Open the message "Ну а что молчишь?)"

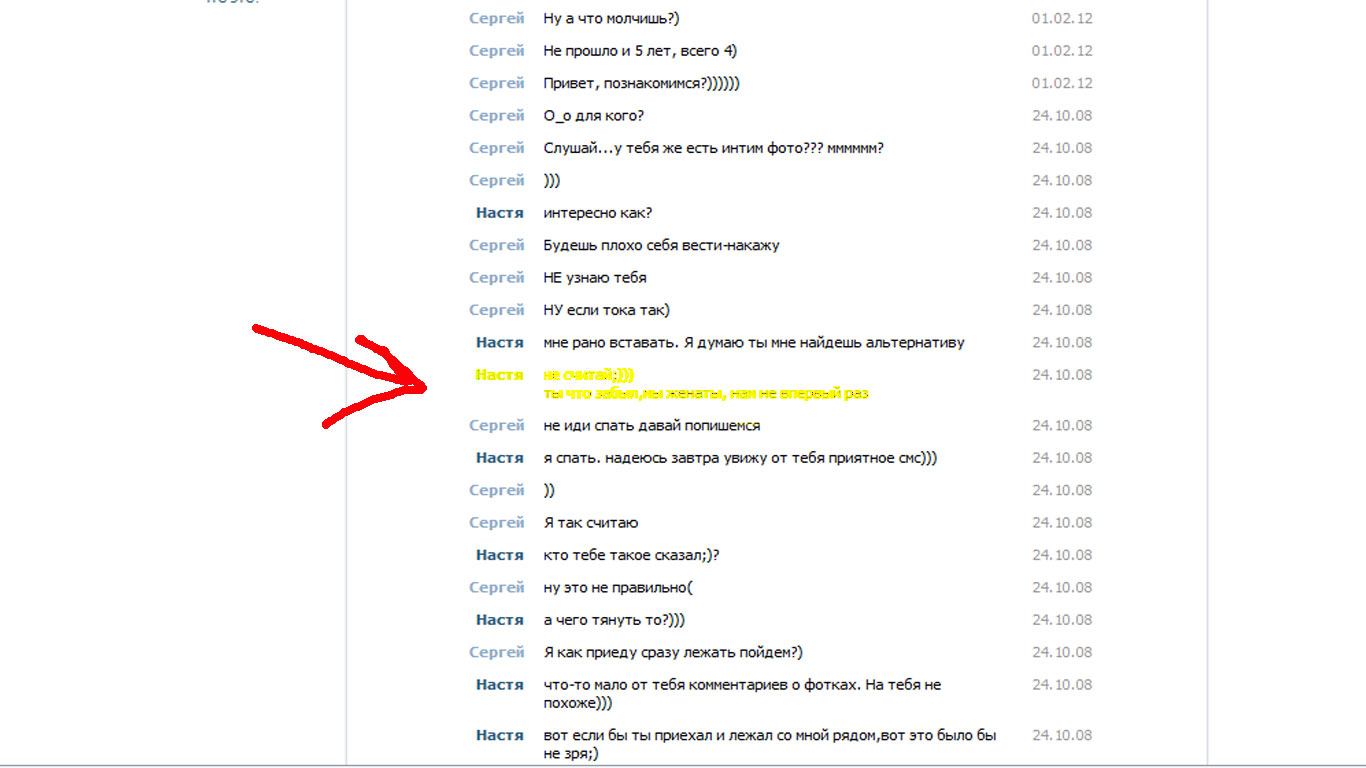(612, 18)
